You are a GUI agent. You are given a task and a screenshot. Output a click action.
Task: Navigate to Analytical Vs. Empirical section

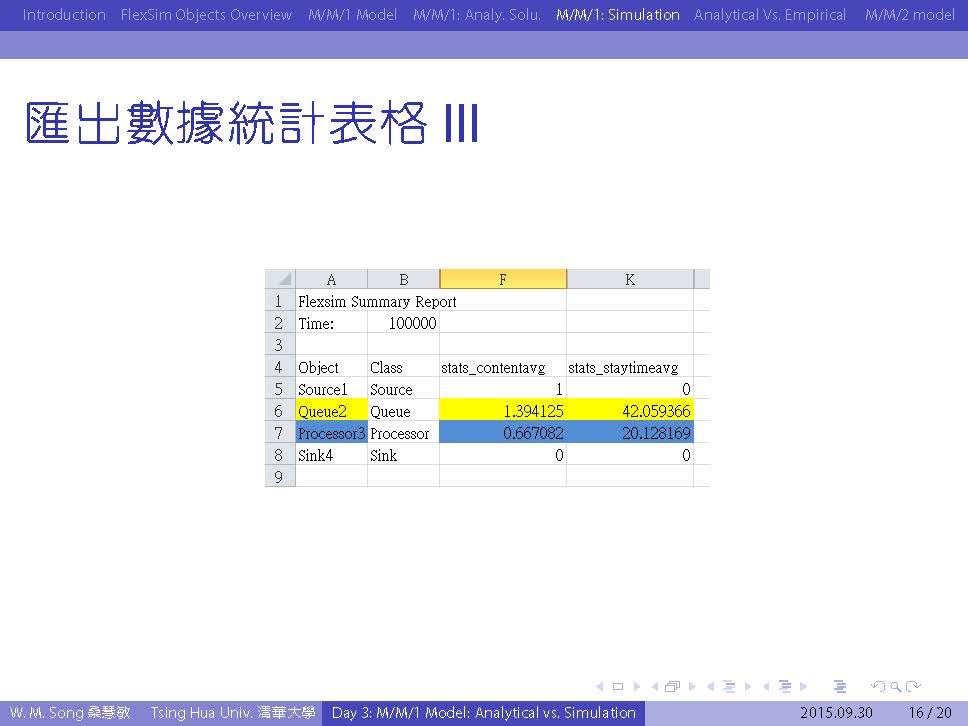tap(770, 15)
